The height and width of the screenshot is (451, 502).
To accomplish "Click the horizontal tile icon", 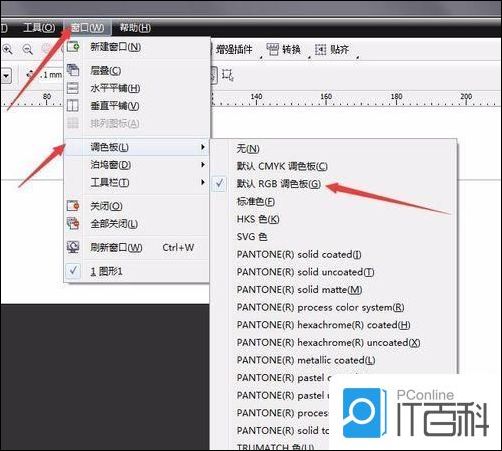I will [73, 88].
